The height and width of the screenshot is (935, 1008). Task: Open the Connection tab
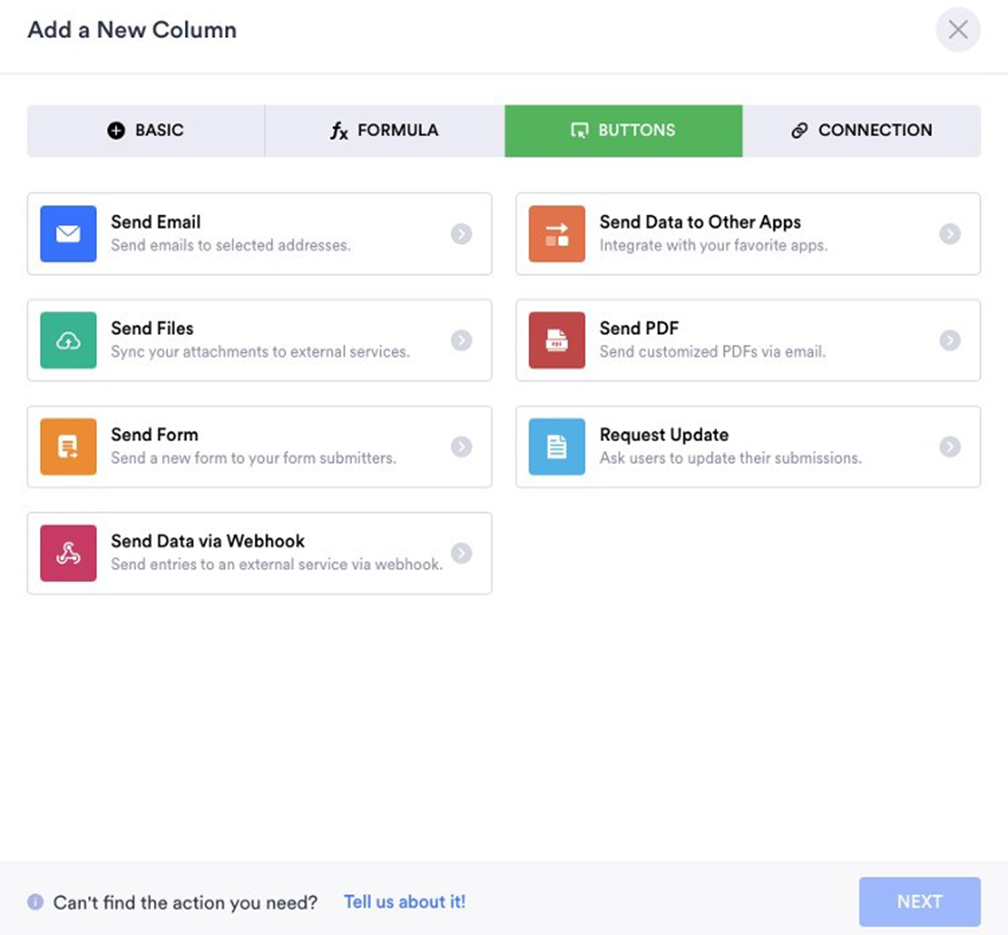click(x=861, y=130)
